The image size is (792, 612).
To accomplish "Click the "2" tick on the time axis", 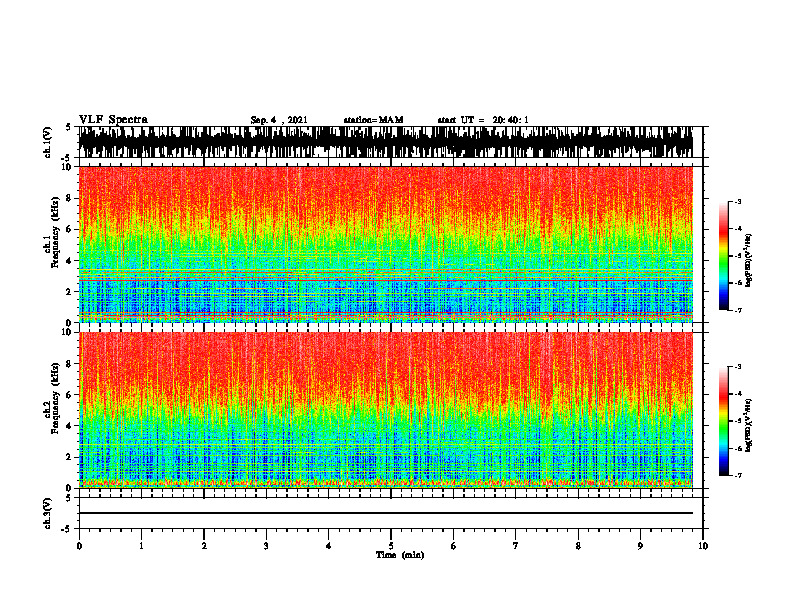I will (x=204, y=546).
